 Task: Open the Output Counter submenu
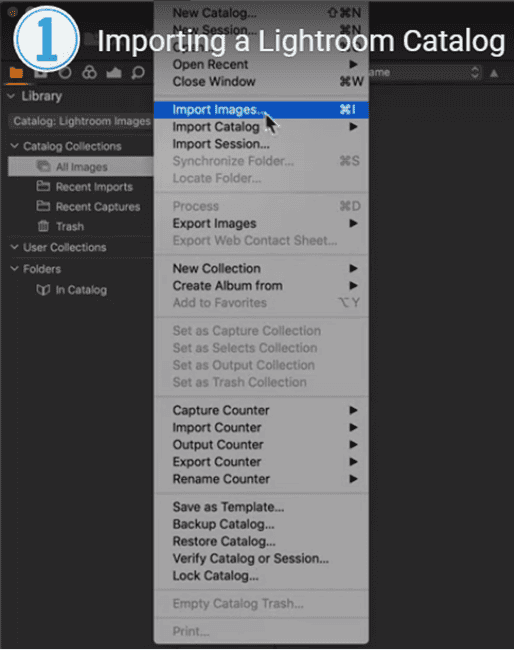261,445
